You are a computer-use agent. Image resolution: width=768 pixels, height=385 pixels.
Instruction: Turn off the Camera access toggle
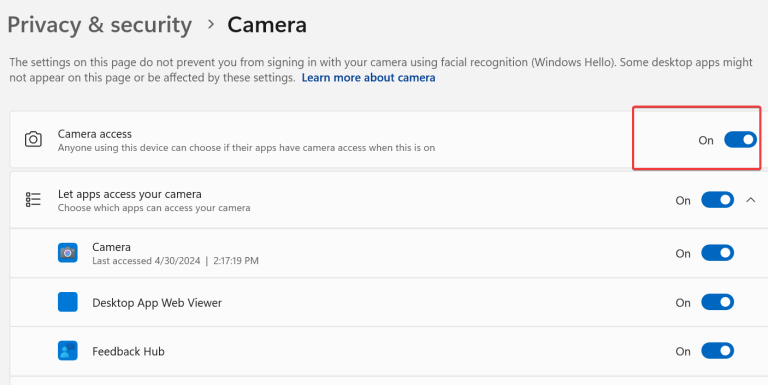pyautogui.click(x=741, y=140)
